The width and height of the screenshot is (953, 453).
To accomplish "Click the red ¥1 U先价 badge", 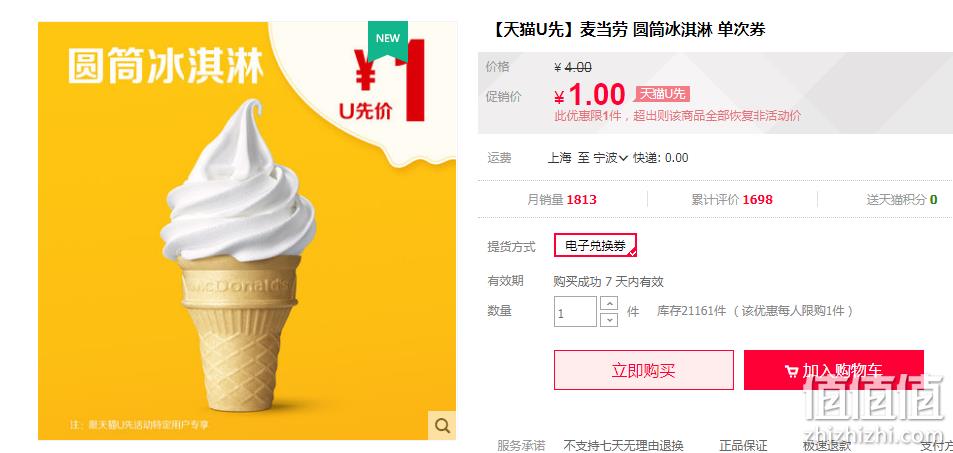I will (382, 81).
